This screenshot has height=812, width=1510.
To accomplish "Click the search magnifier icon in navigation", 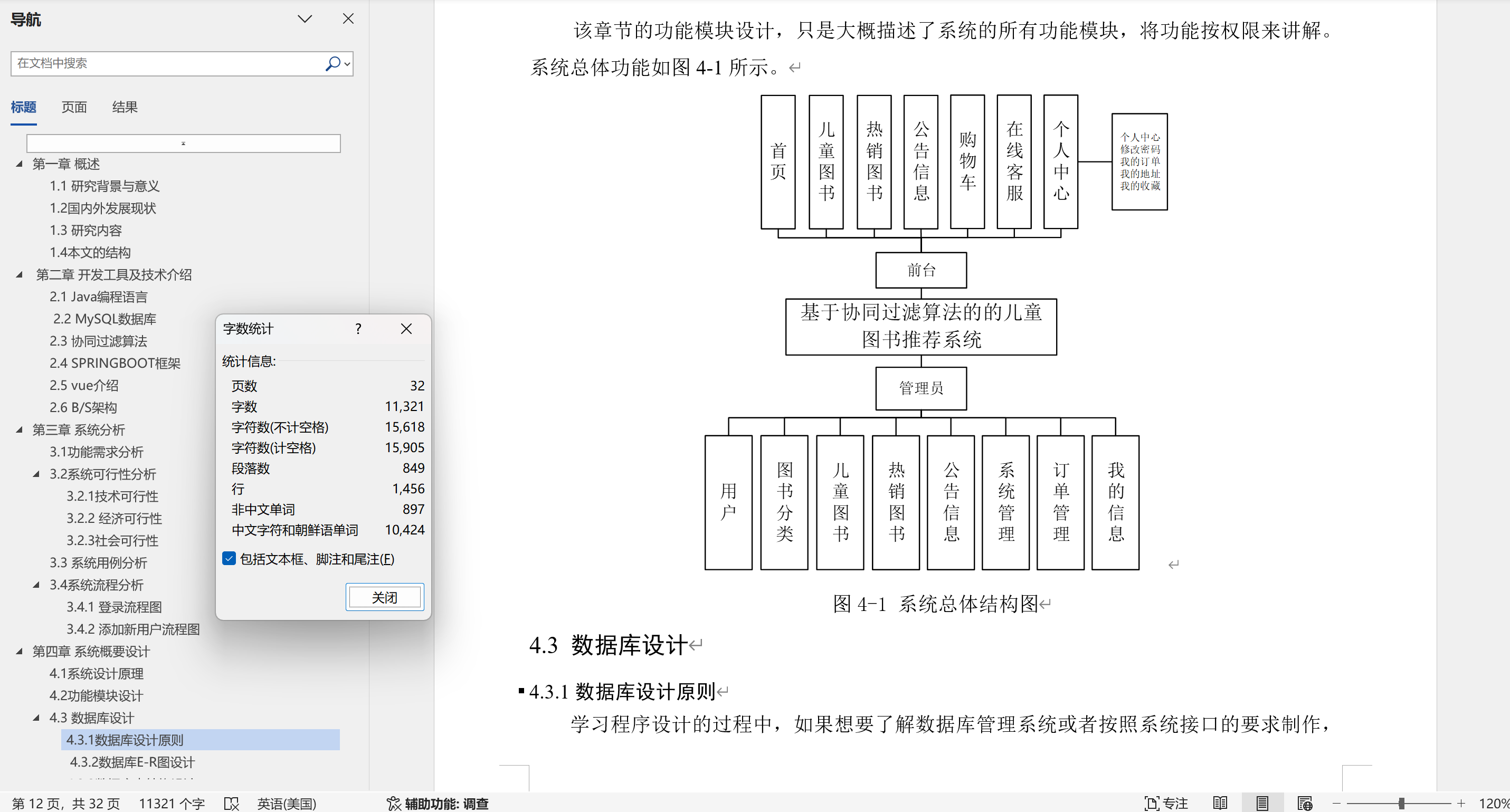I will point(333,63).
